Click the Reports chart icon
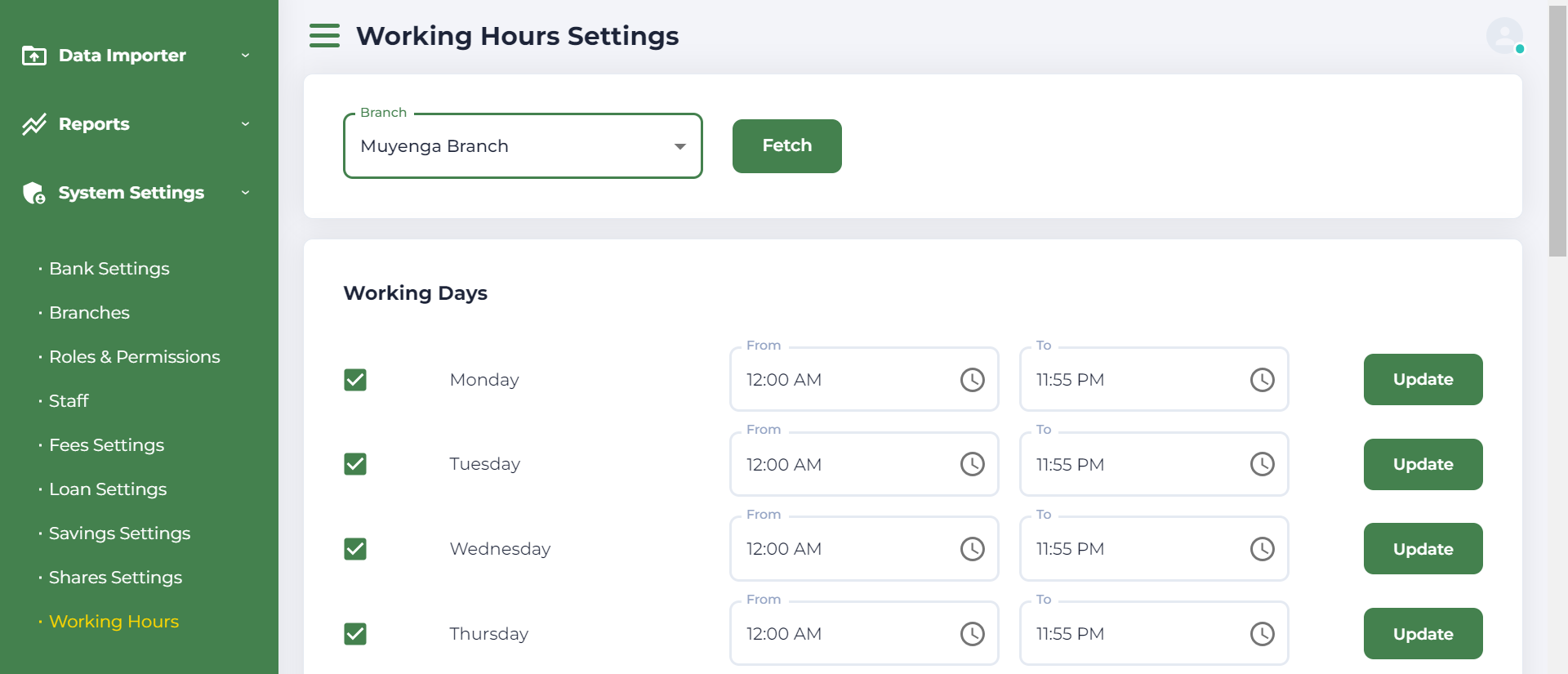The image size is (1568, 674). 34,124
